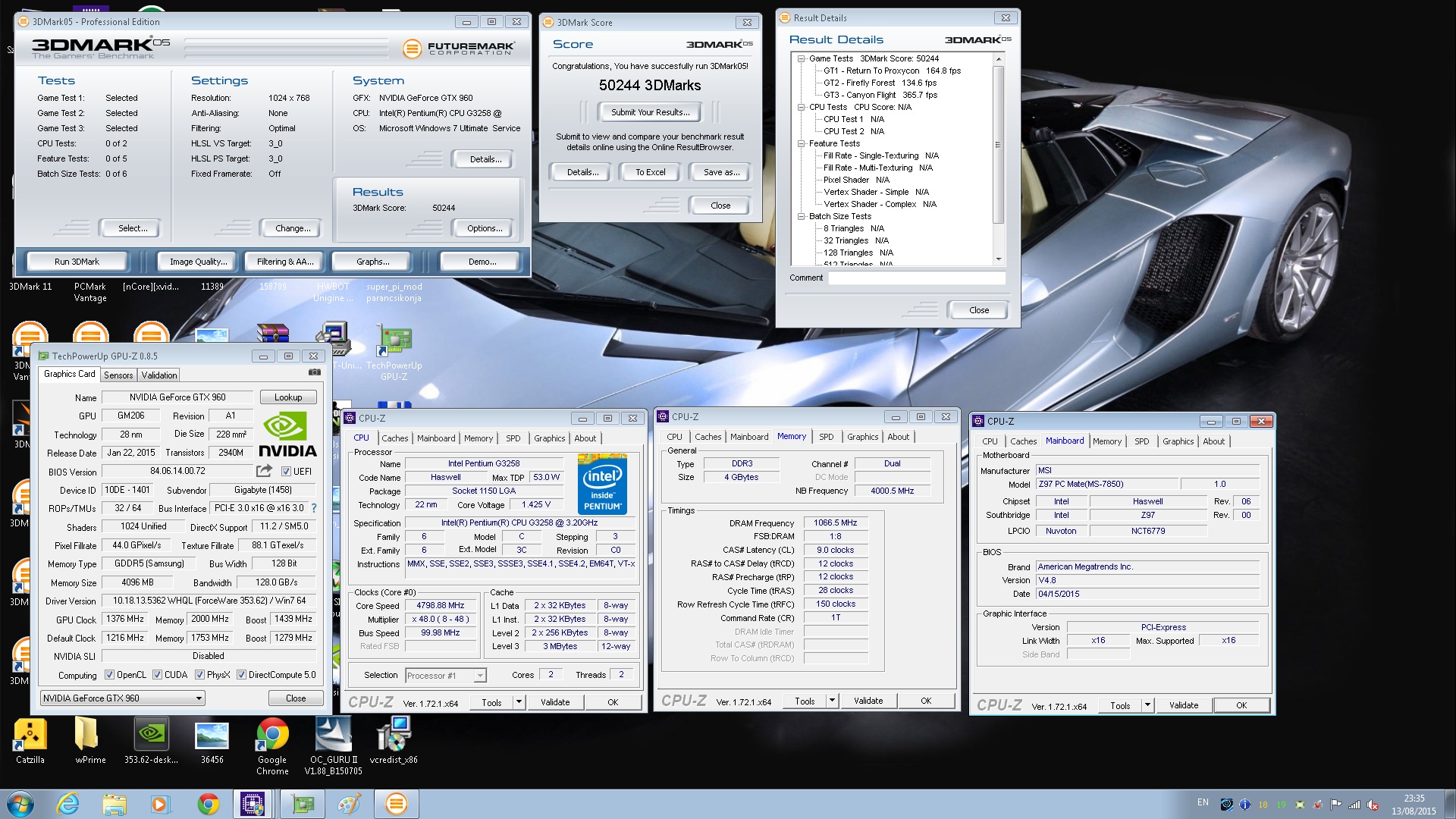Click the blue info tray icon
This screenshot has height=819, width=1456.
click(x=1245, y=805)
